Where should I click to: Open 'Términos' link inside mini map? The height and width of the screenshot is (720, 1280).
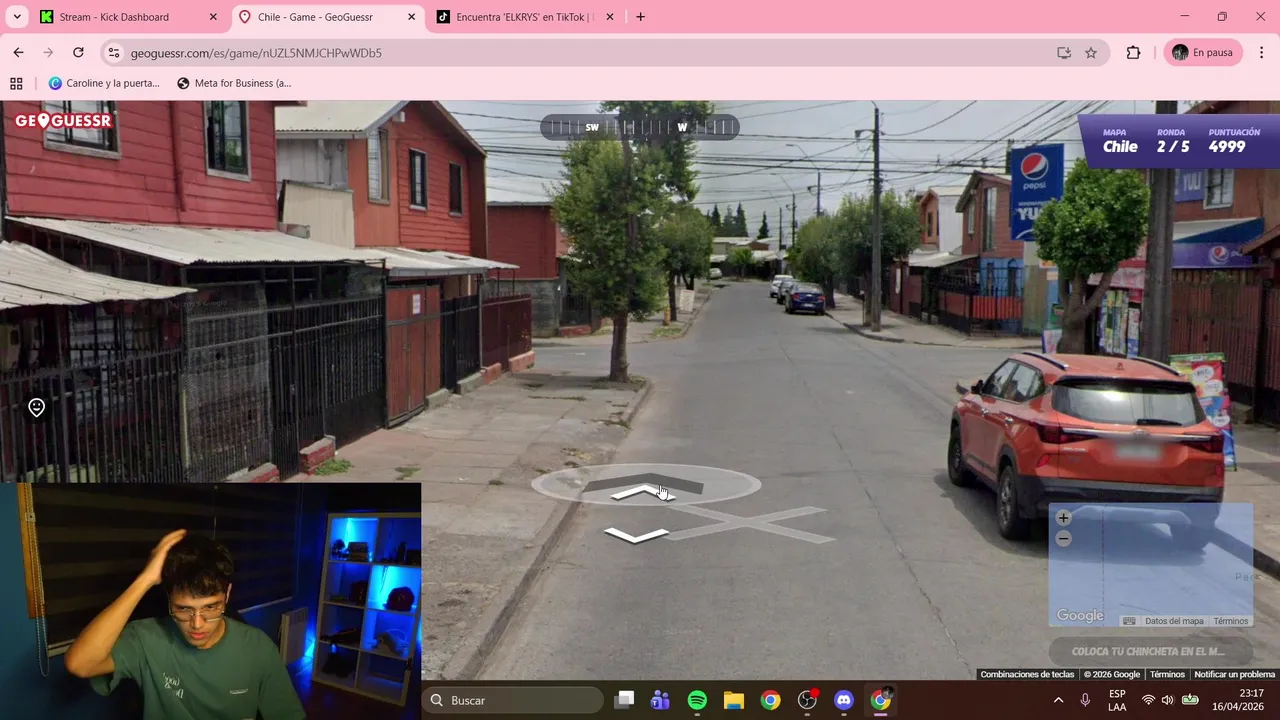(1231, 621)
